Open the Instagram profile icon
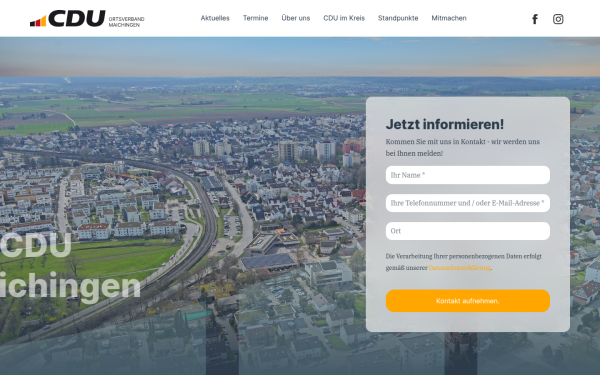Viewport: 600px width, 375px height. tap(558, 19)
